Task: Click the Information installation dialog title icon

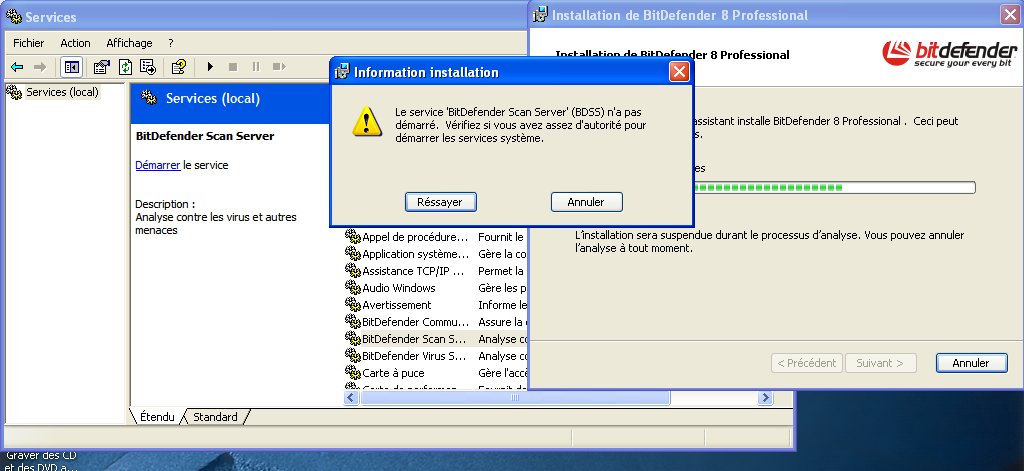Action: pyautogui.click(x=342, y=72)
